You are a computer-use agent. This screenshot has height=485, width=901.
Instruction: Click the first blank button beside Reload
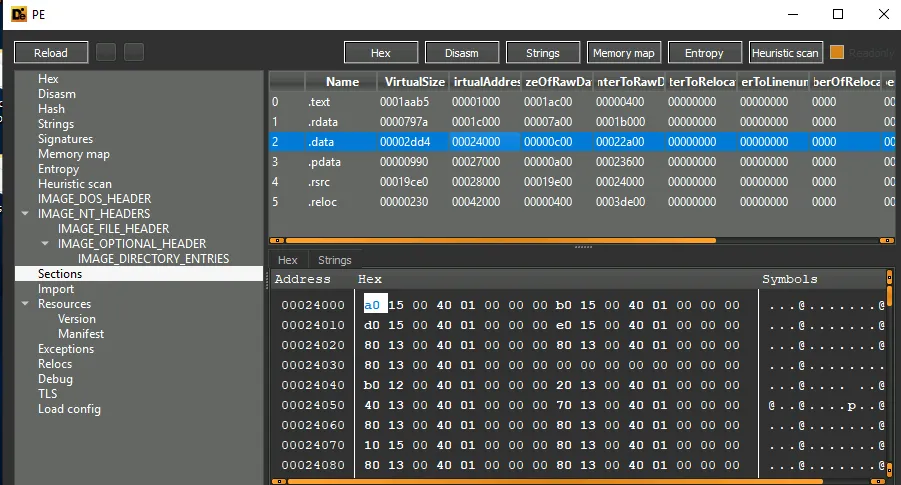(106, 52)
